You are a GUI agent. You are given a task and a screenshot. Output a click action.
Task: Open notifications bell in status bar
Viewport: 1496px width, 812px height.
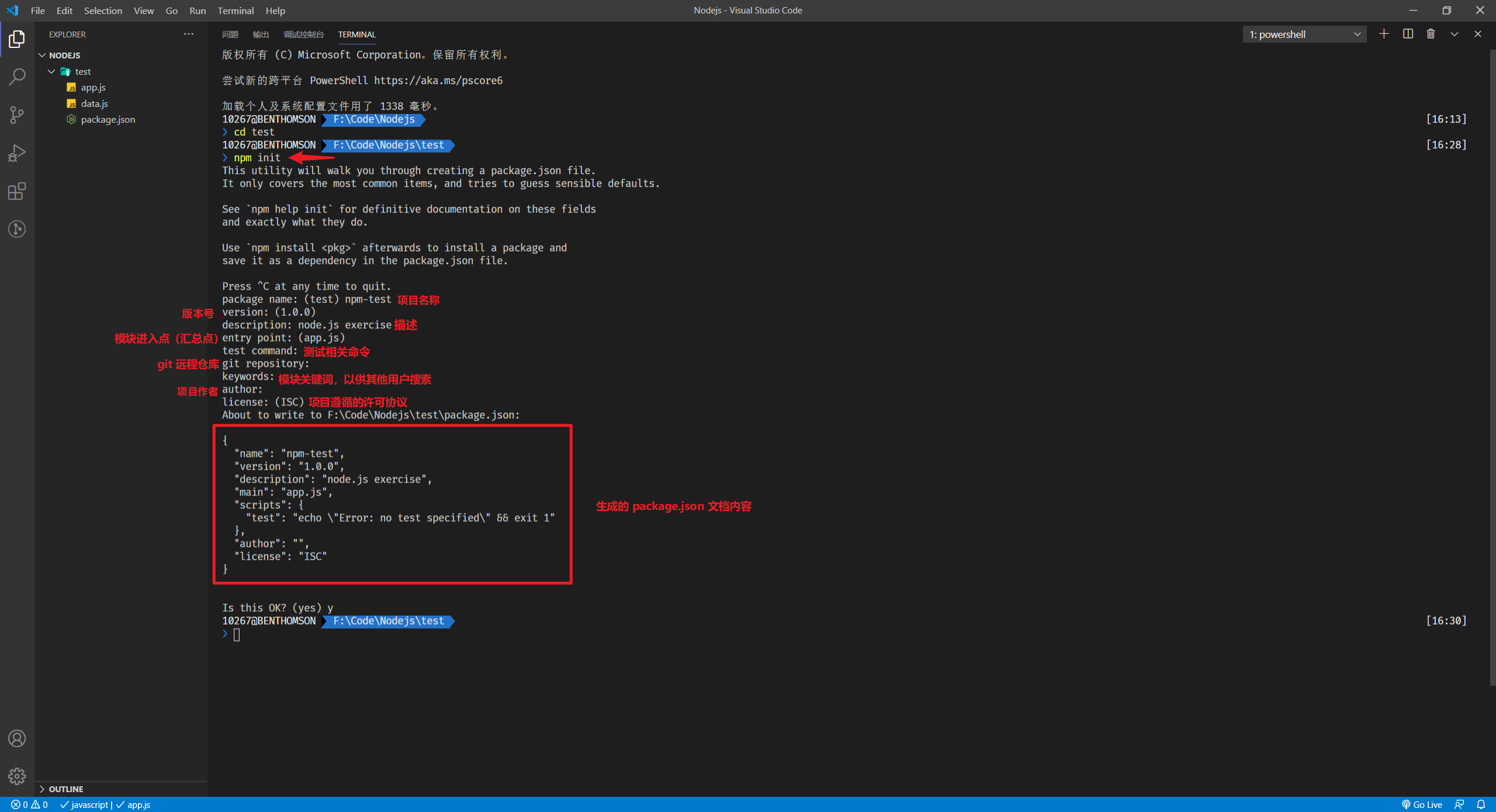click(x=1481, y=804)
